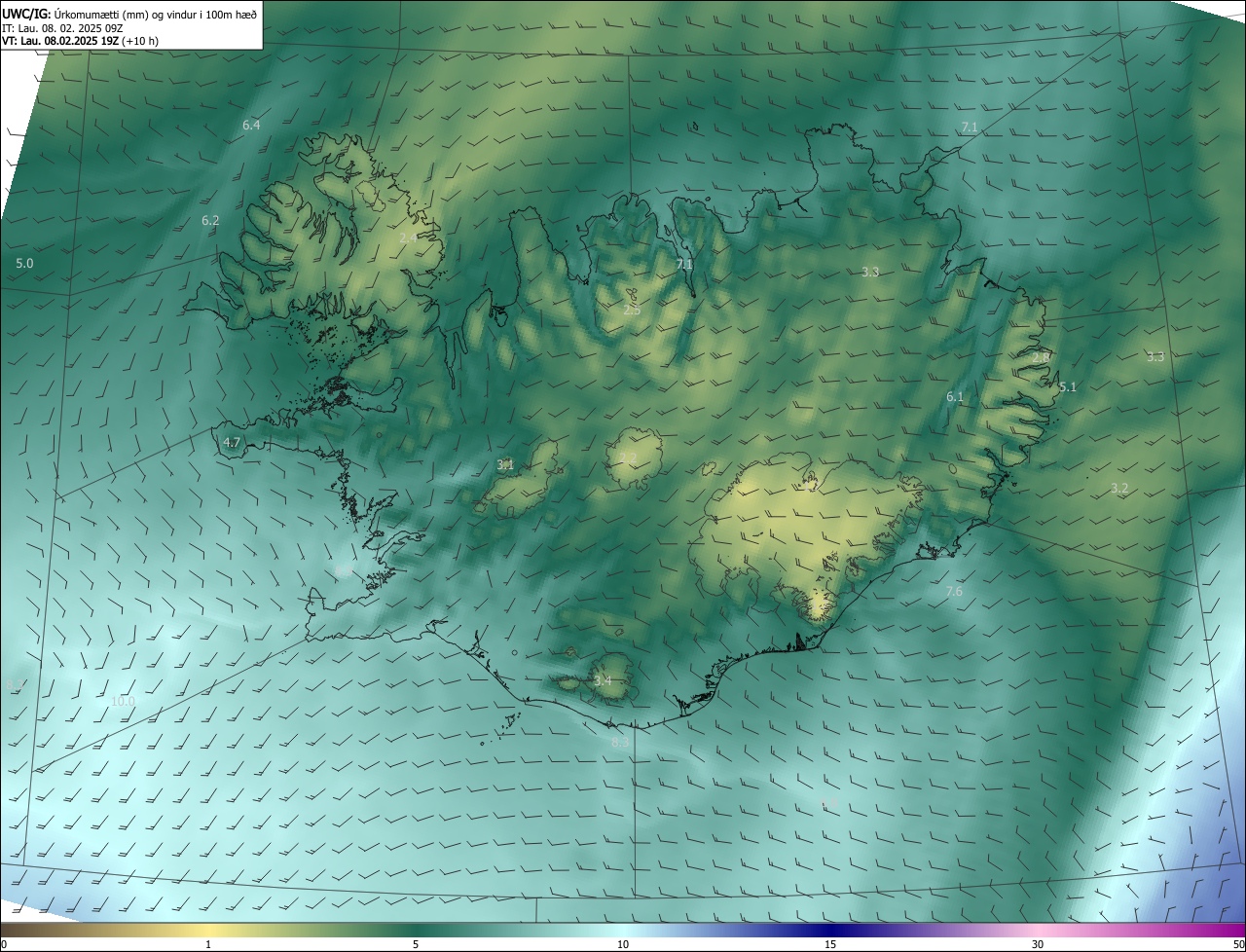Click the colorbar at the tick labeled 15

point(830,931)
